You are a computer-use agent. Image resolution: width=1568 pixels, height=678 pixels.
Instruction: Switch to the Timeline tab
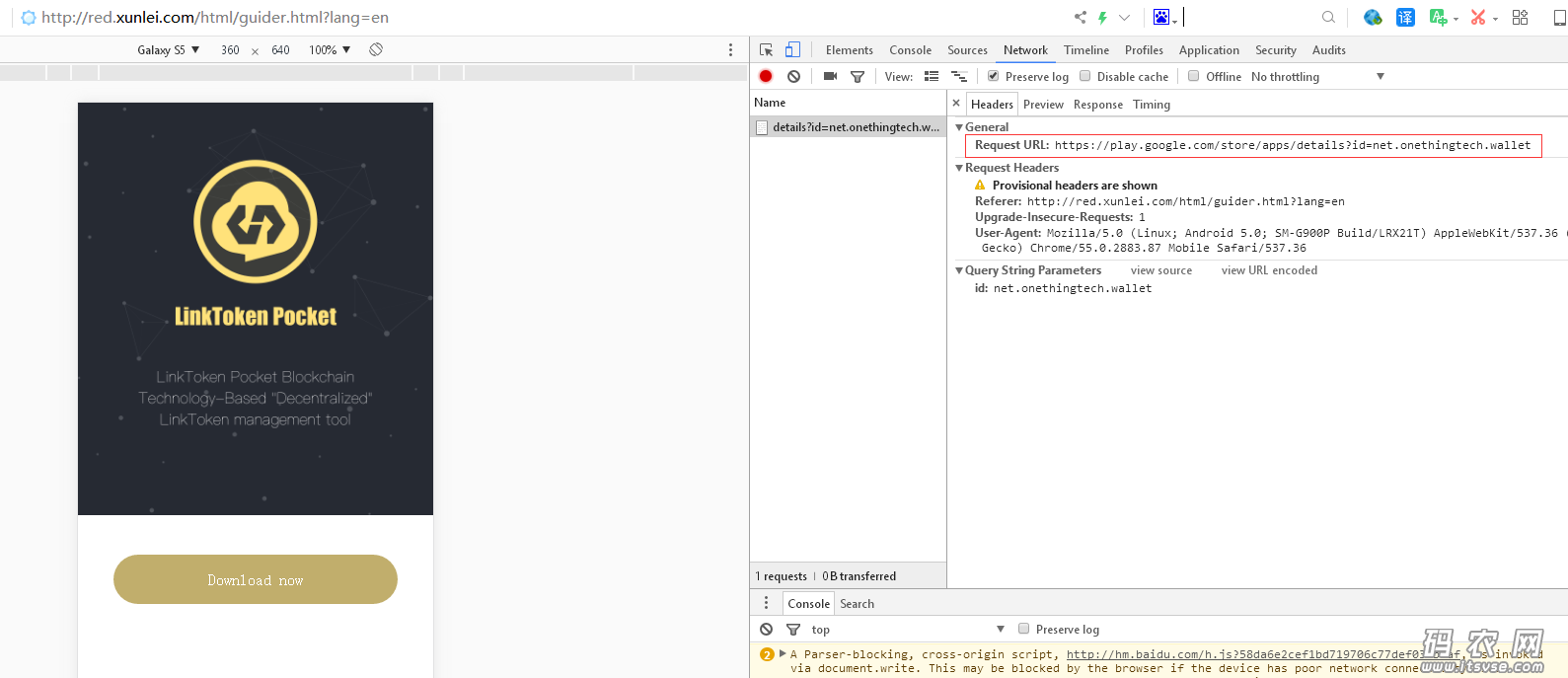1086,49
